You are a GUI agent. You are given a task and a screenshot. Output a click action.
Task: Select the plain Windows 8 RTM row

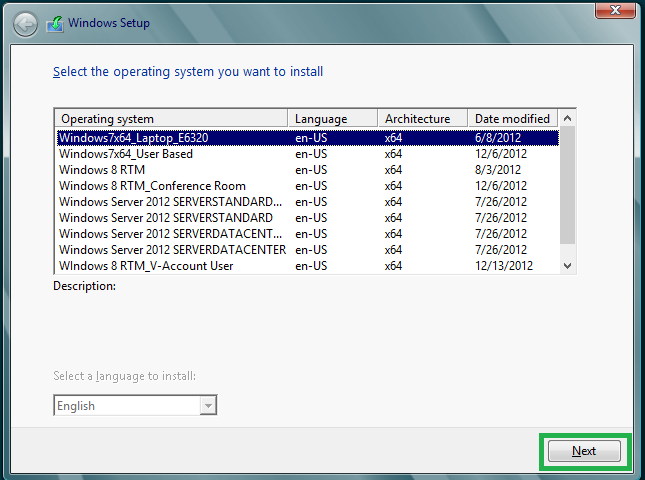click(x=308, y=170)
